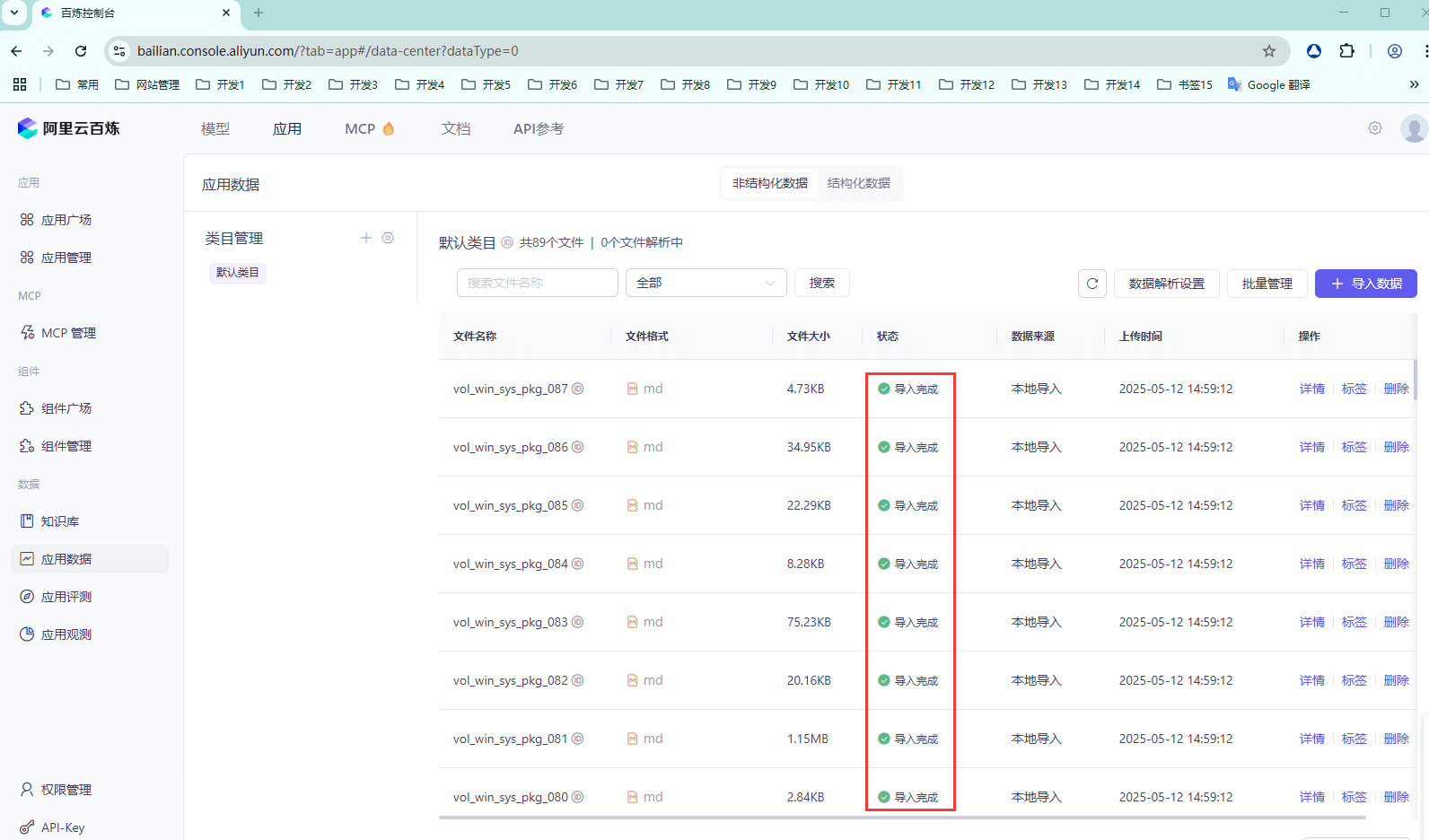Open the browser extensions puzzle icon
The image size is (1429, 840).
tap(1347, 51)
